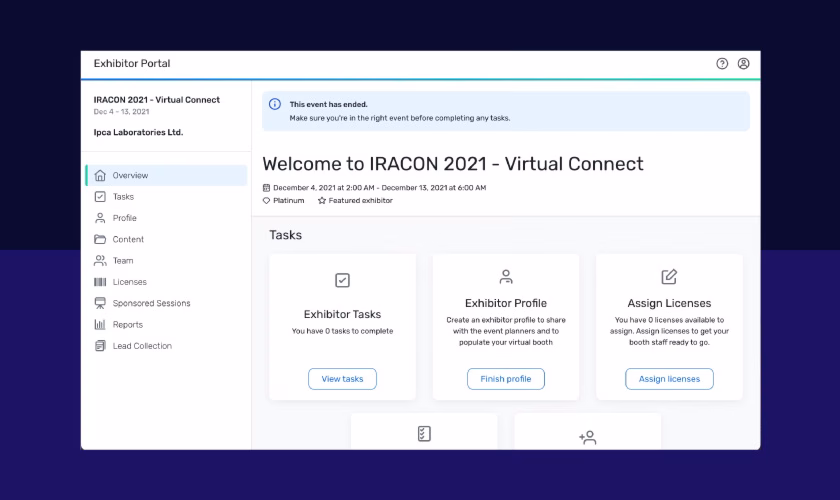
Task: Click the 'Platinum' sponsorship level label
Action: (x=288, y=200)
